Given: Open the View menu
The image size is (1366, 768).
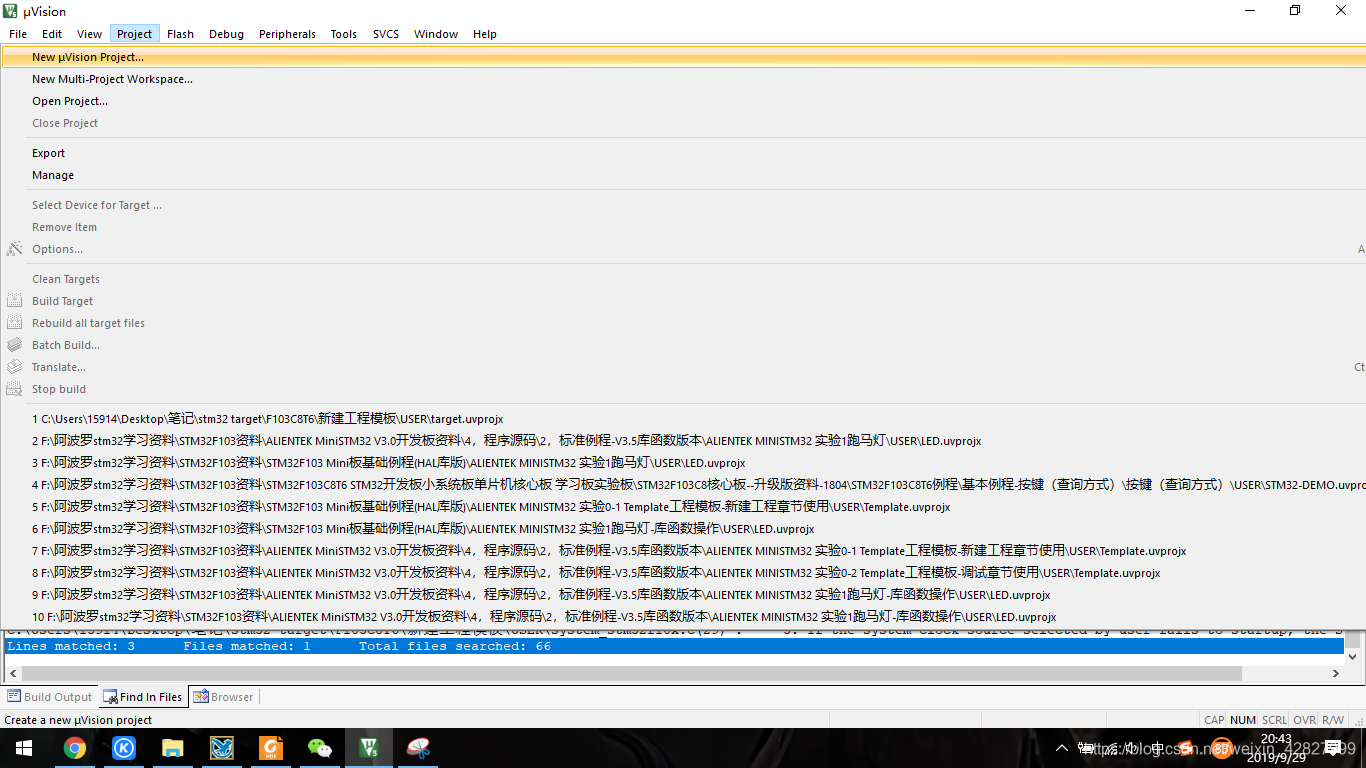Looking at the screenshot, I should pyautogui.click(x=90, y=34).
